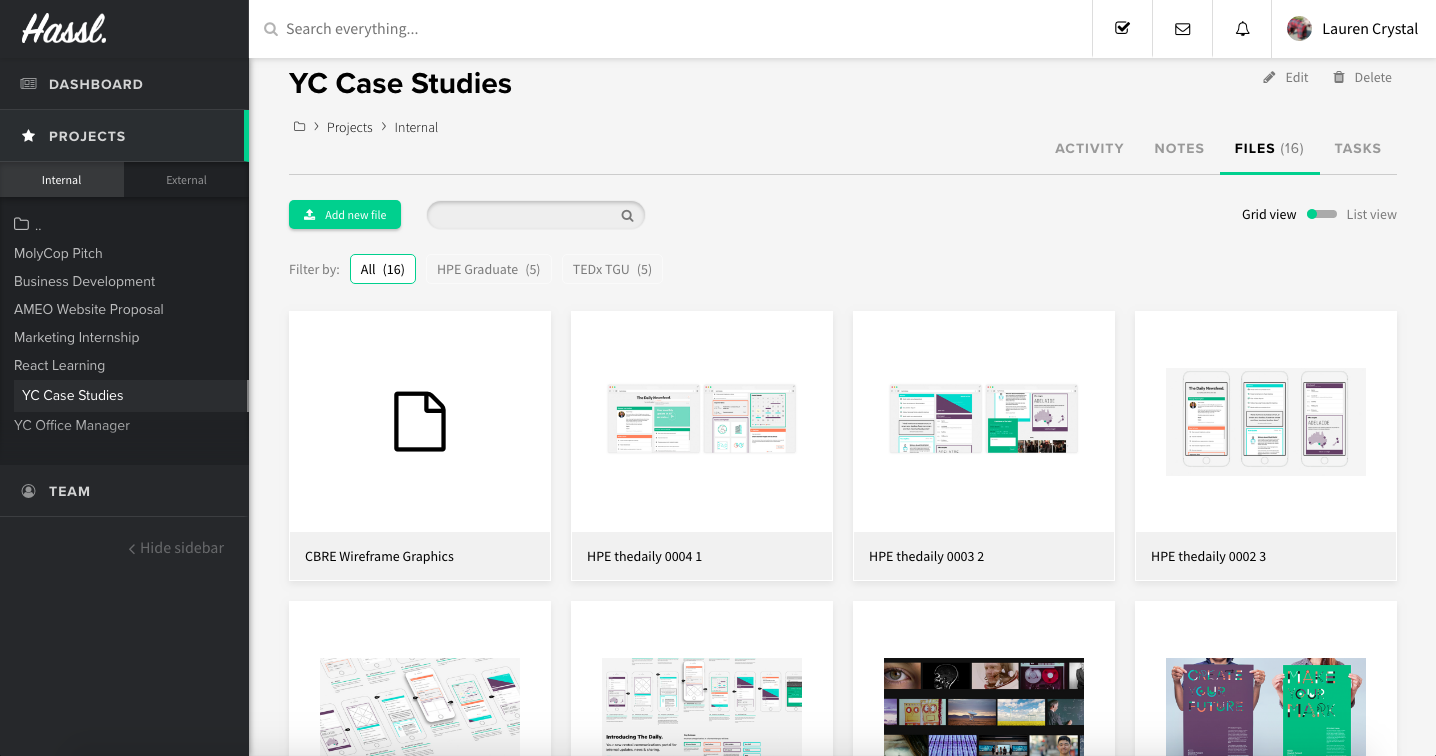Open HPE thedaily 0002 3 thumbnail

[1266, 421]
